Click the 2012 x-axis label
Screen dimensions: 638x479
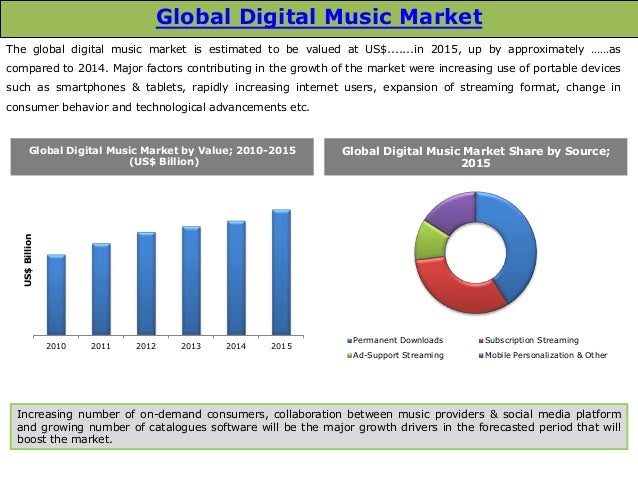point(146,346)
